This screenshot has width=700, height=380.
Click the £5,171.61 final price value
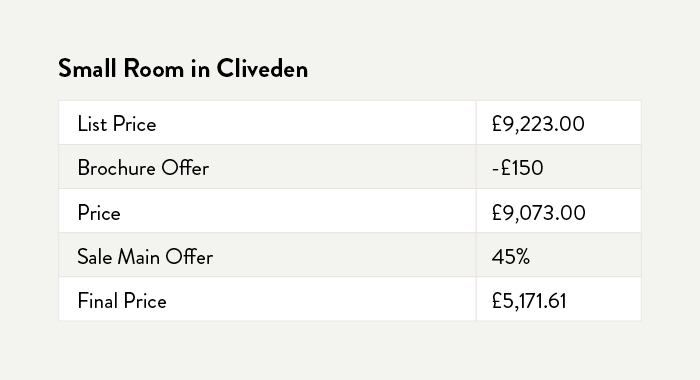[529, 301]
